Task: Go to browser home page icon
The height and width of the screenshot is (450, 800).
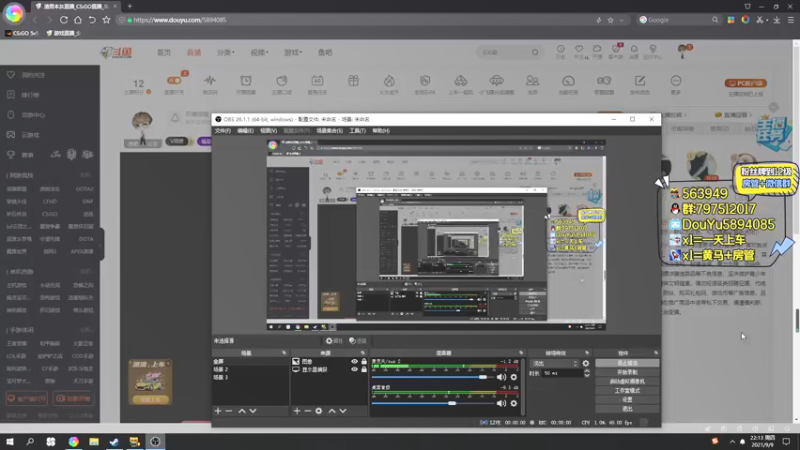Action: pos(78,20)
